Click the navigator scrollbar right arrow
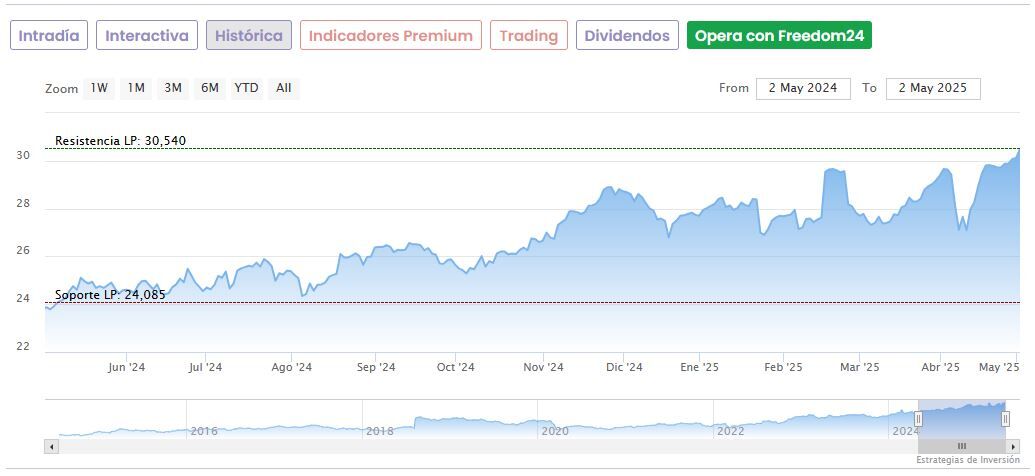The height and width of the screenshot is (476, 1035). (1013, 446)
